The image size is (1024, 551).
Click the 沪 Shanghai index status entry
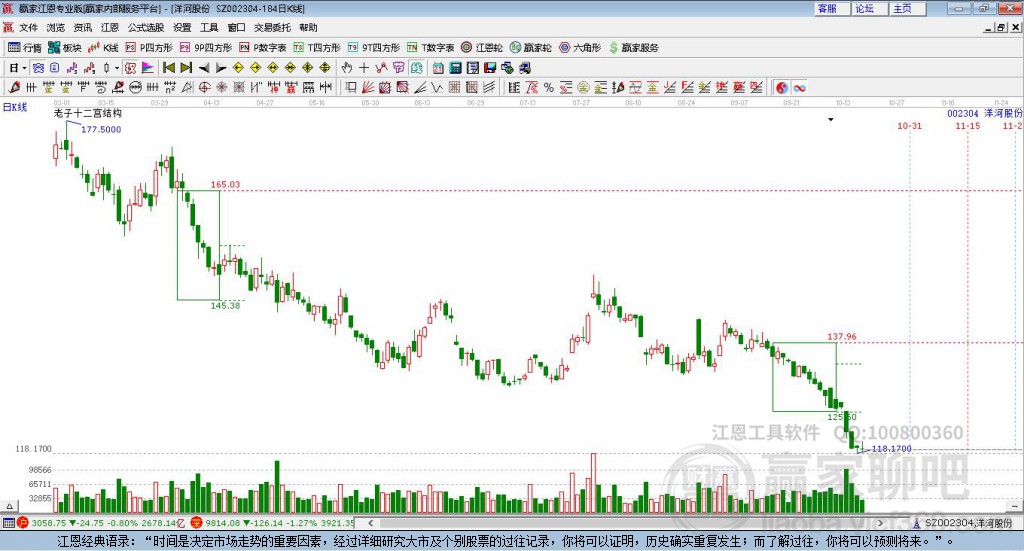point(102,523)
